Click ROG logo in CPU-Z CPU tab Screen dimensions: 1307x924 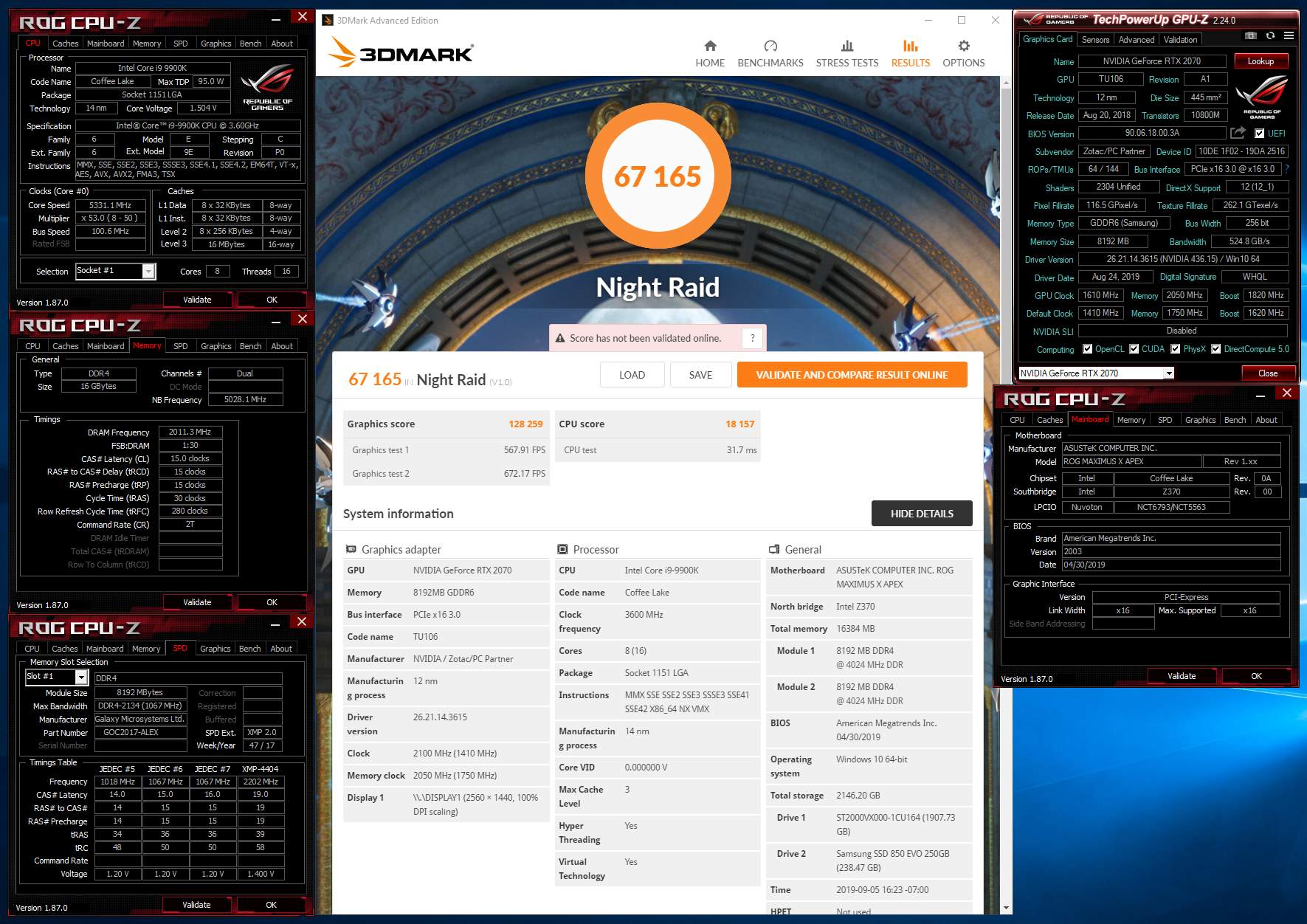pos(267,88)
